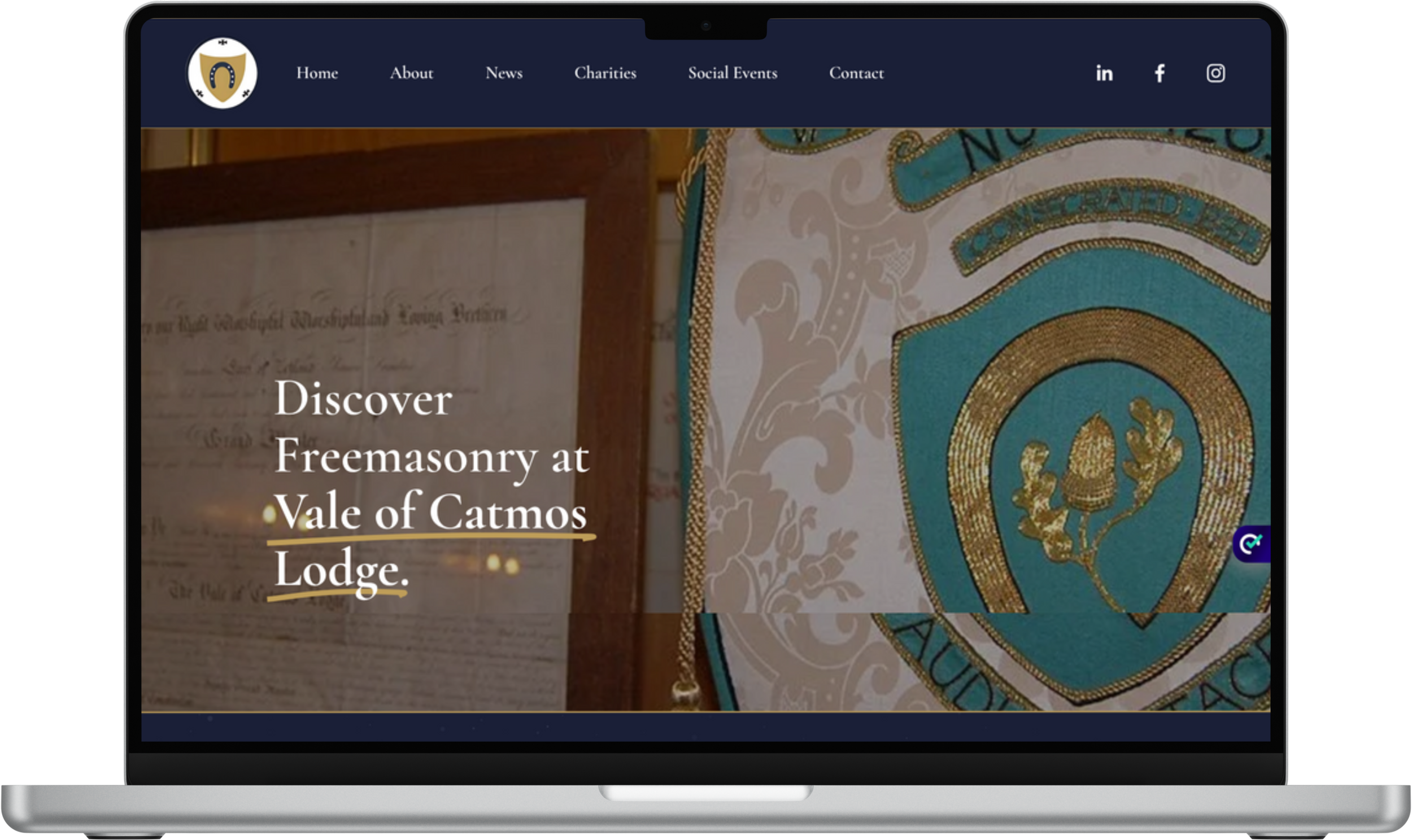Open the About page

coord(412,73)
